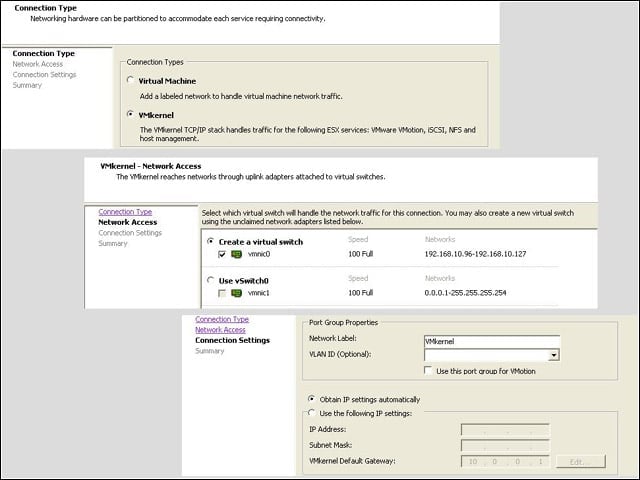Choose Use vSwitch0 option

[x=211, y=280]
